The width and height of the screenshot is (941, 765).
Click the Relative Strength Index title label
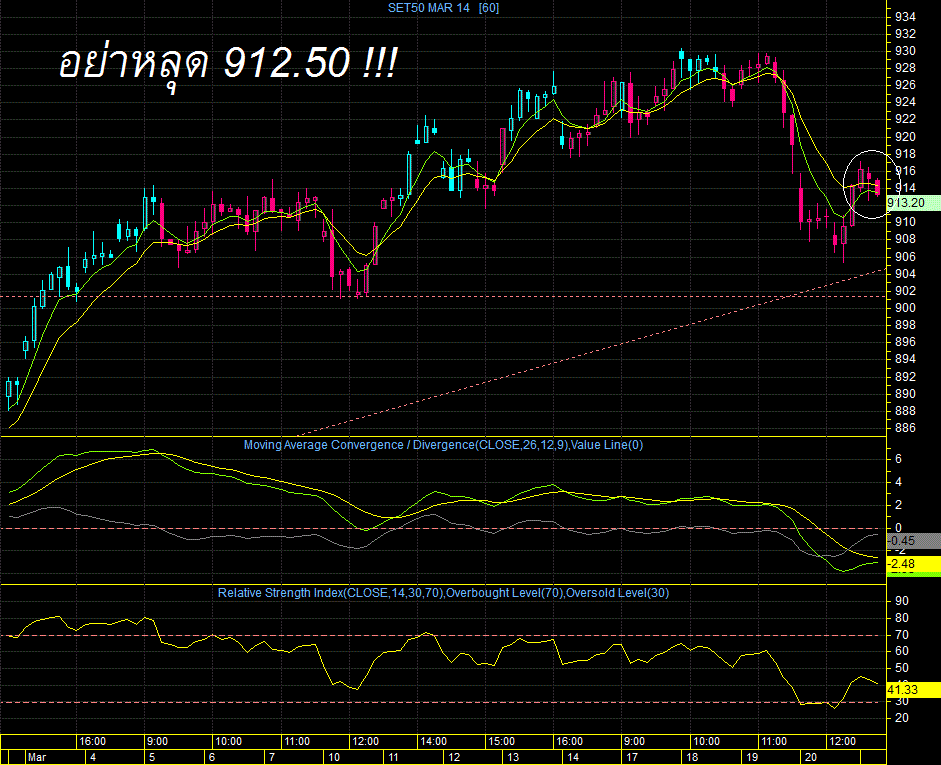(x=443, y=593)
